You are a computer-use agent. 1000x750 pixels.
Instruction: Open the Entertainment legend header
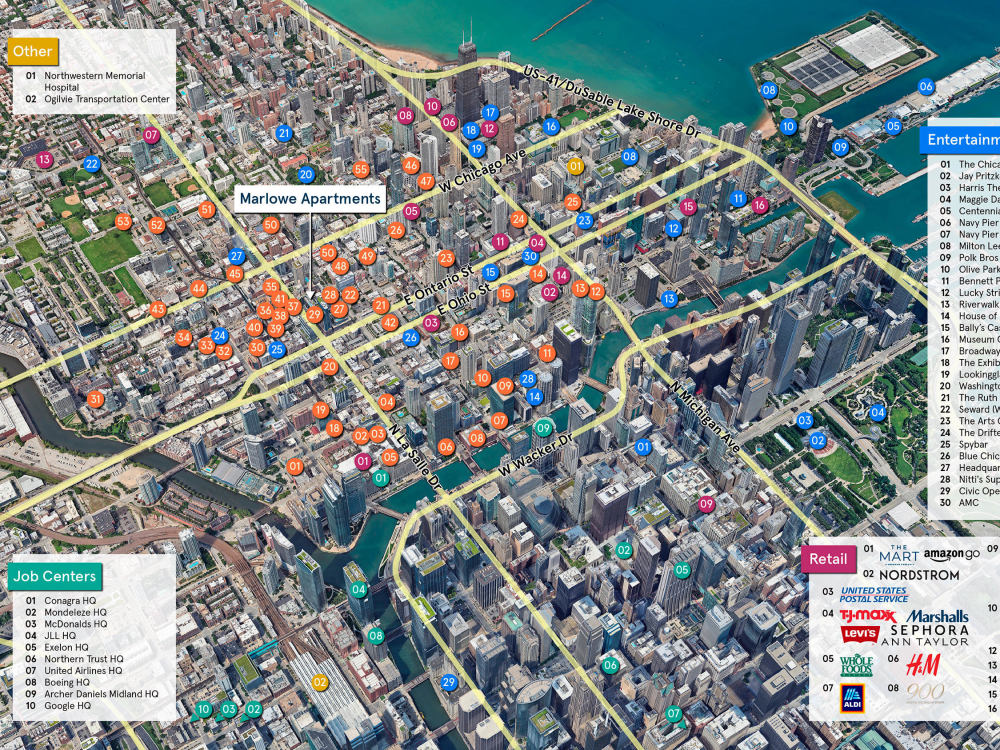965,140
